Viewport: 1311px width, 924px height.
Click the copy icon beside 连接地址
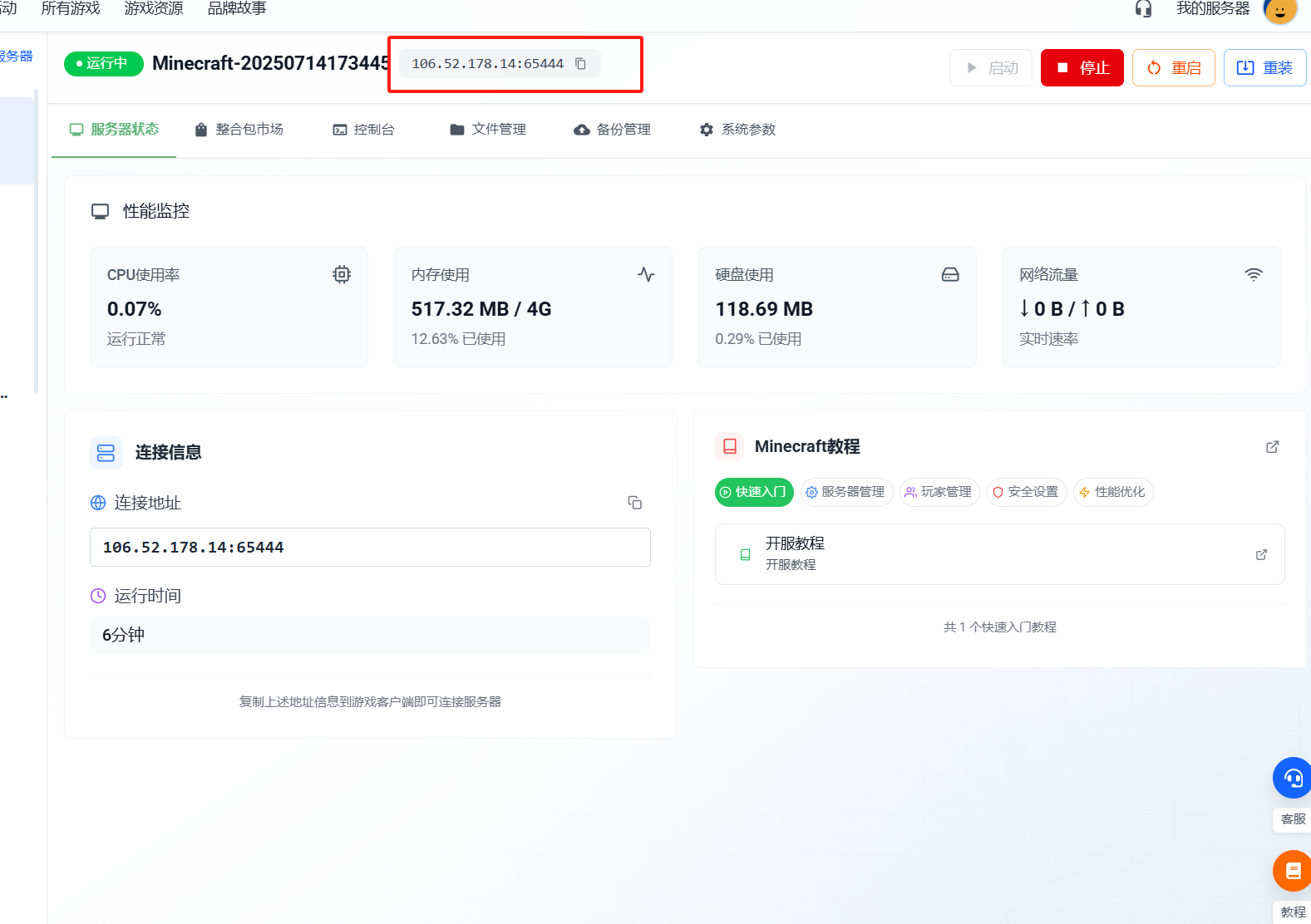coord(635,503)
